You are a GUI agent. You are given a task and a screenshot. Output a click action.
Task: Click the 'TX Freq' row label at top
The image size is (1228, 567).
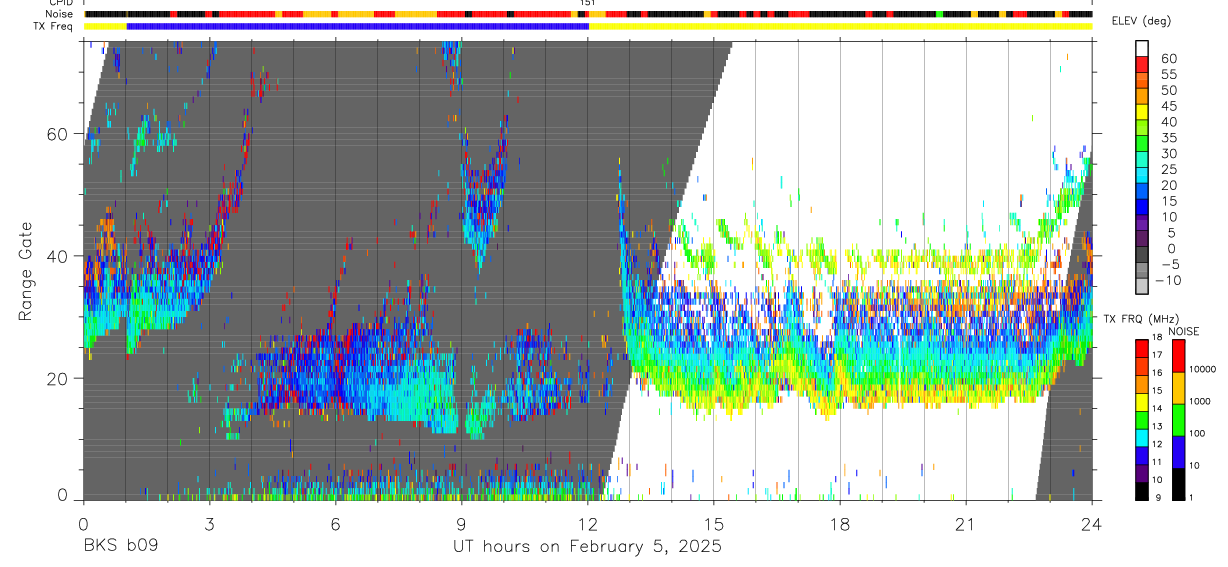coord(54,26)
